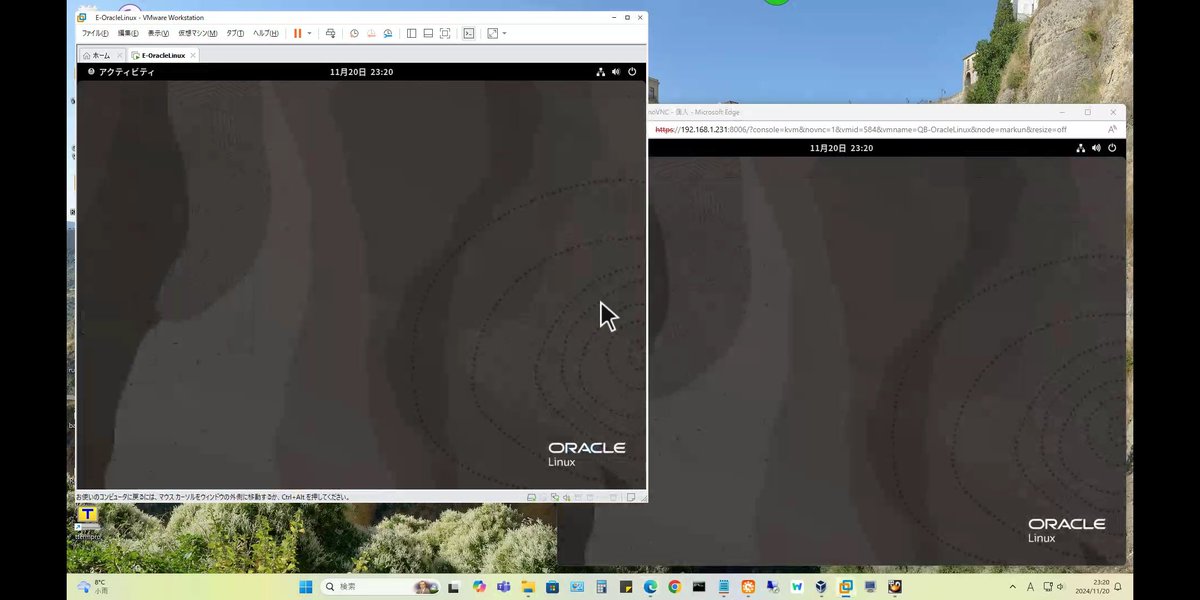Click the message log icon in VMware status bar
The image size is (1200, 600).
(x=631, y=497)
